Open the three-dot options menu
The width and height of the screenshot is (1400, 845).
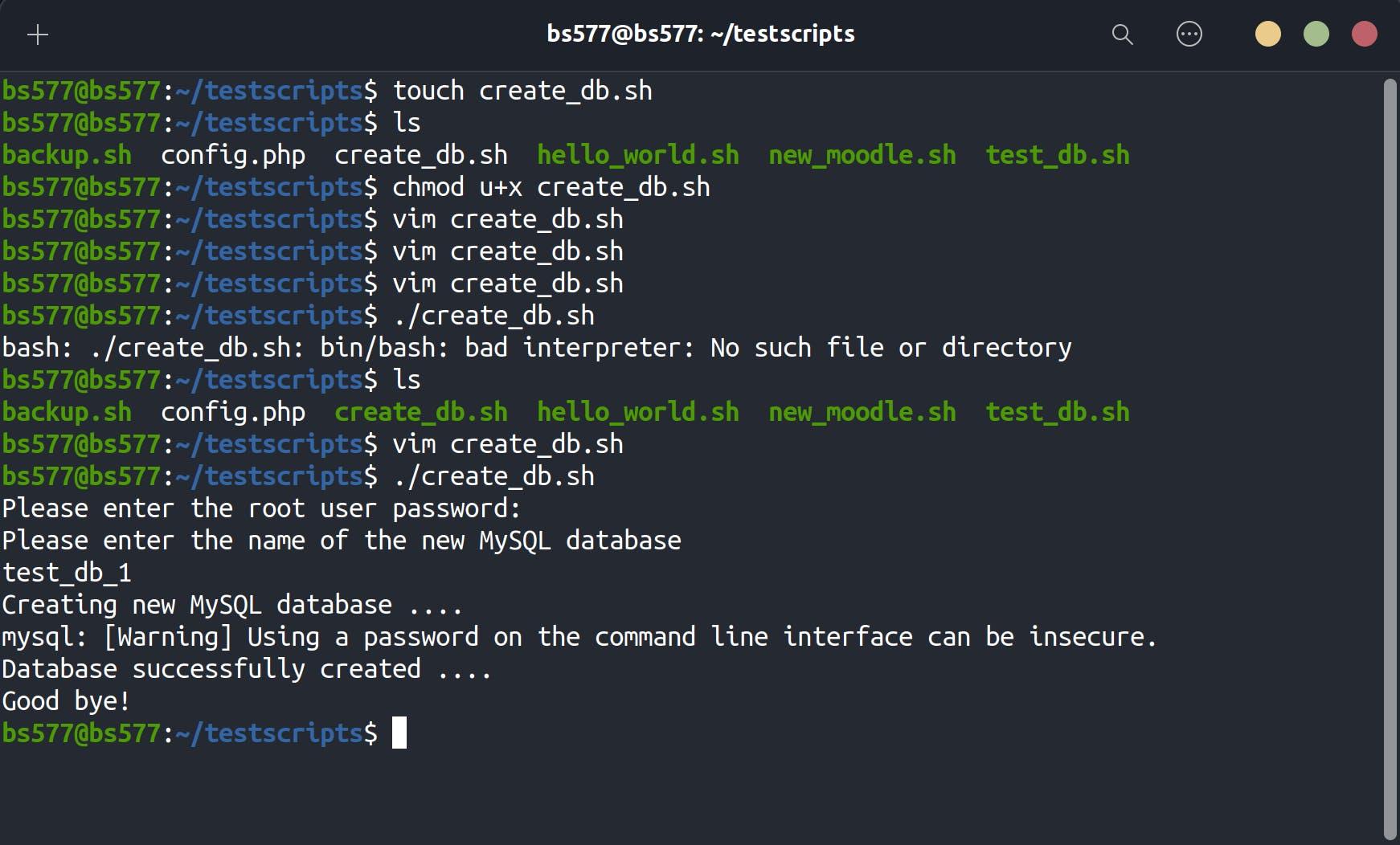point(1189,35)
